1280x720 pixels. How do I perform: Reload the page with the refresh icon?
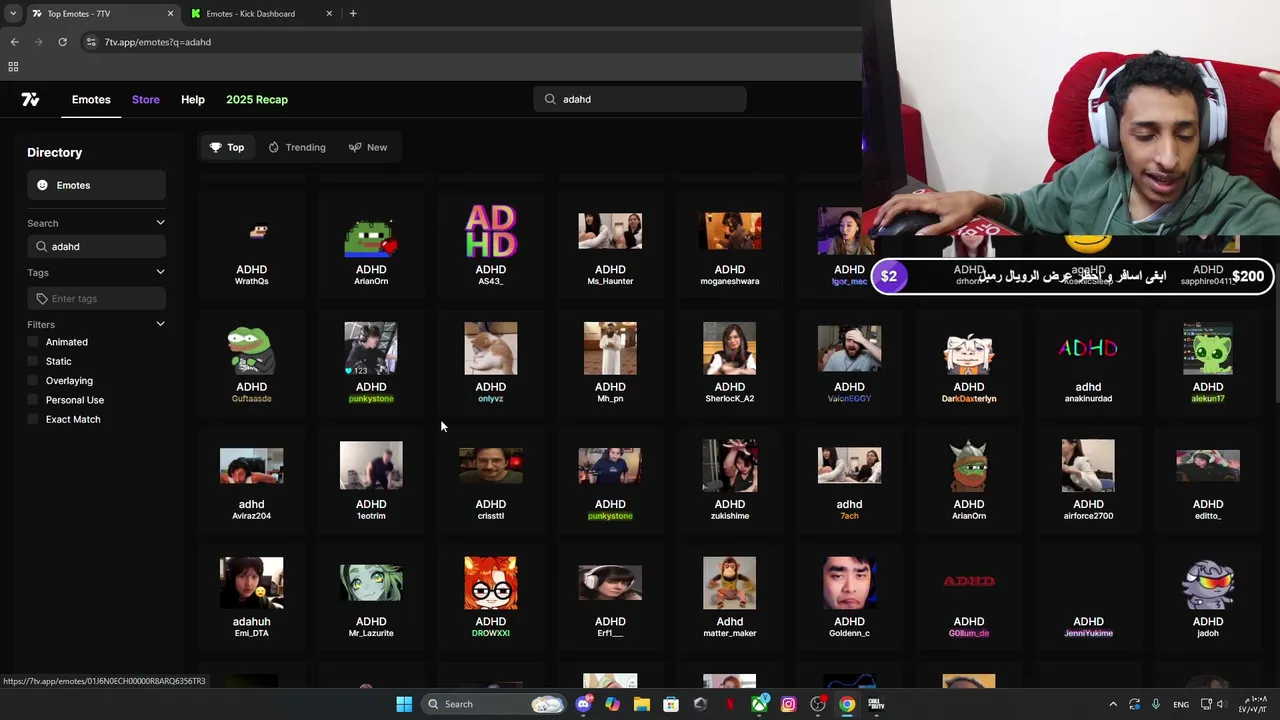[x=62, y=42]
